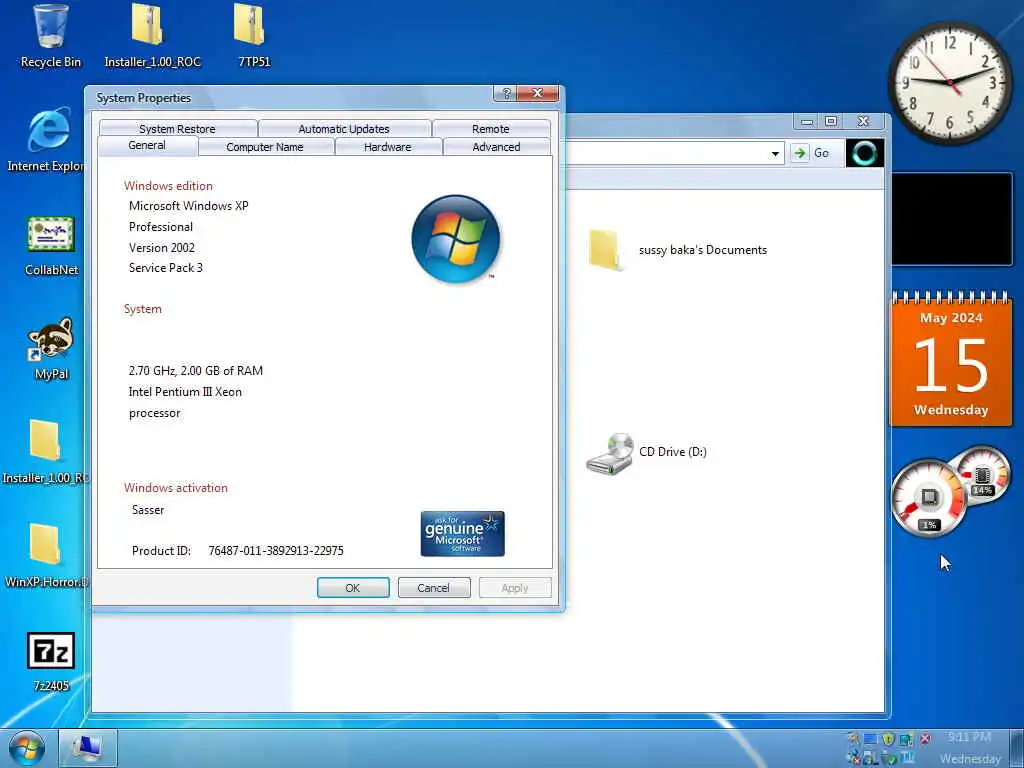Click the My Computer taskbar button

[x=88, y=749]
